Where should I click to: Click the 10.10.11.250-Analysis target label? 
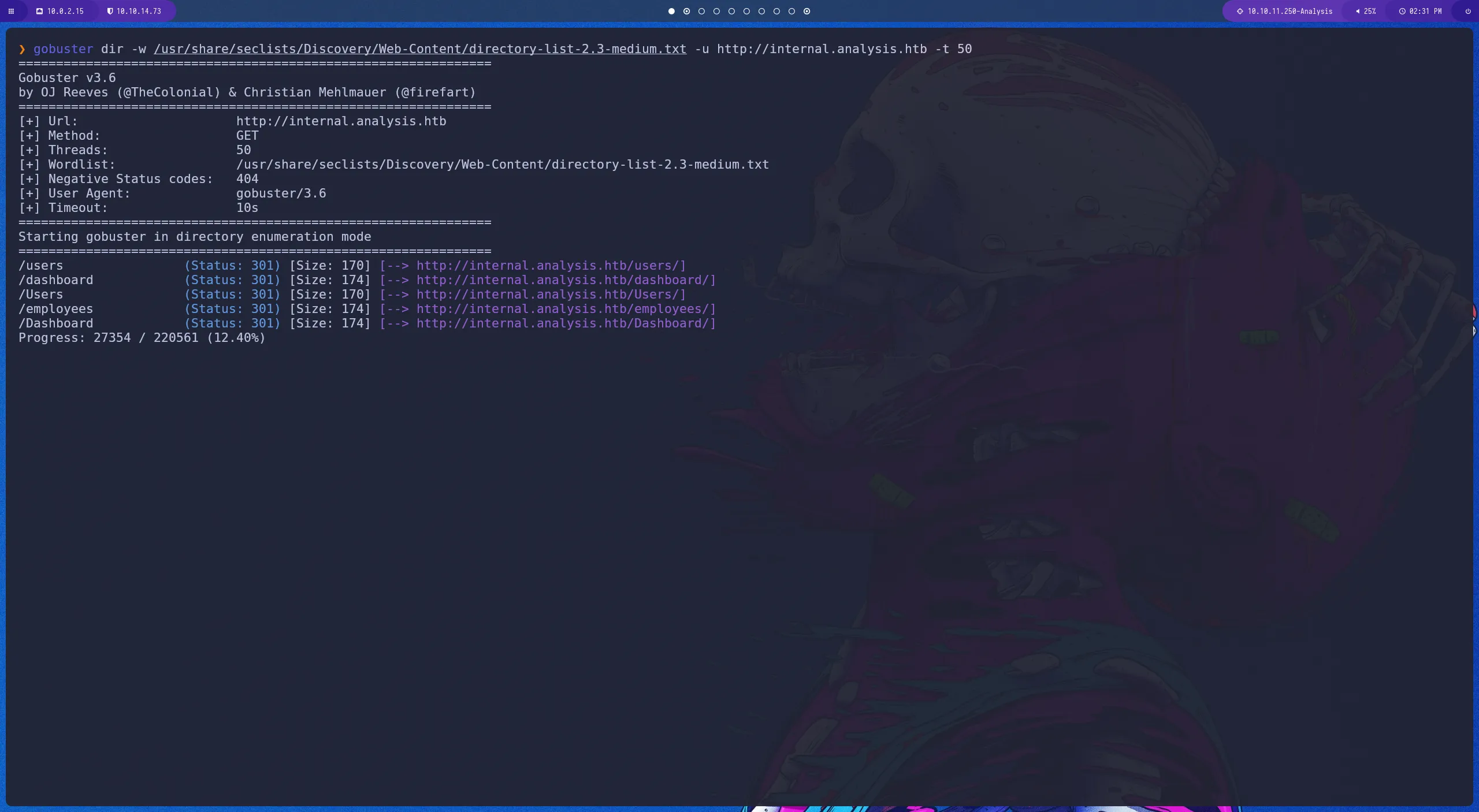pos(1288,11)
